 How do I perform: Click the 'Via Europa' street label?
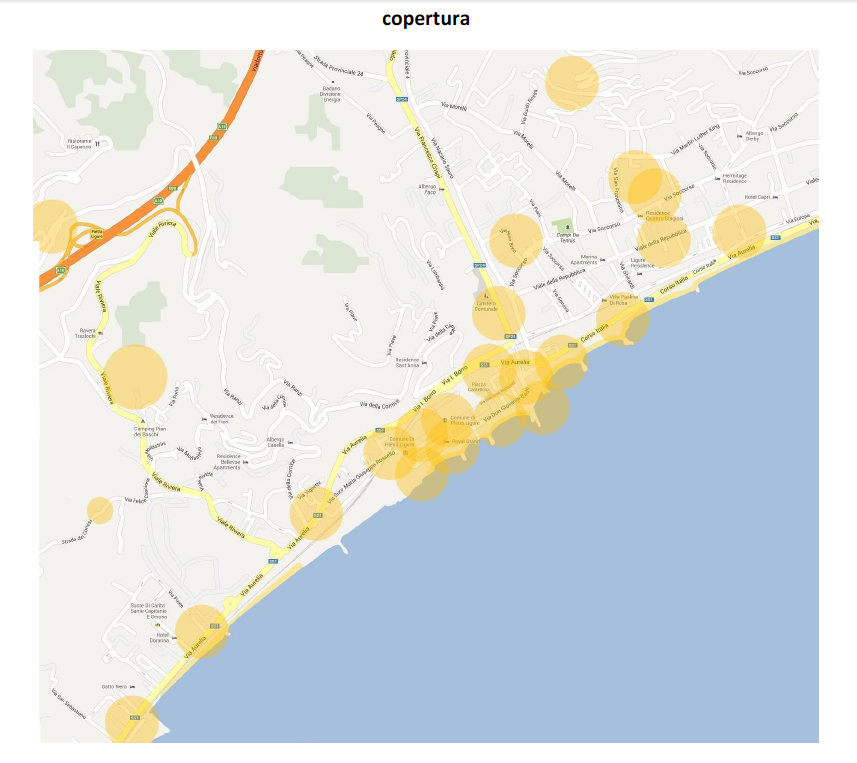[x=797, y=220]
